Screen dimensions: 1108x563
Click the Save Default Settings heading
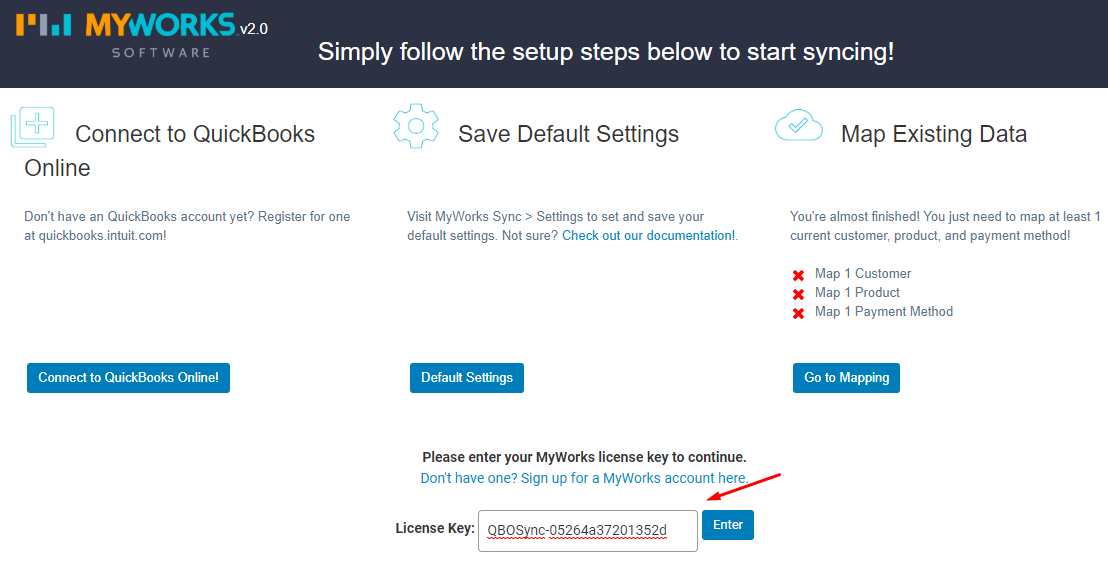(x=568, y=134)
